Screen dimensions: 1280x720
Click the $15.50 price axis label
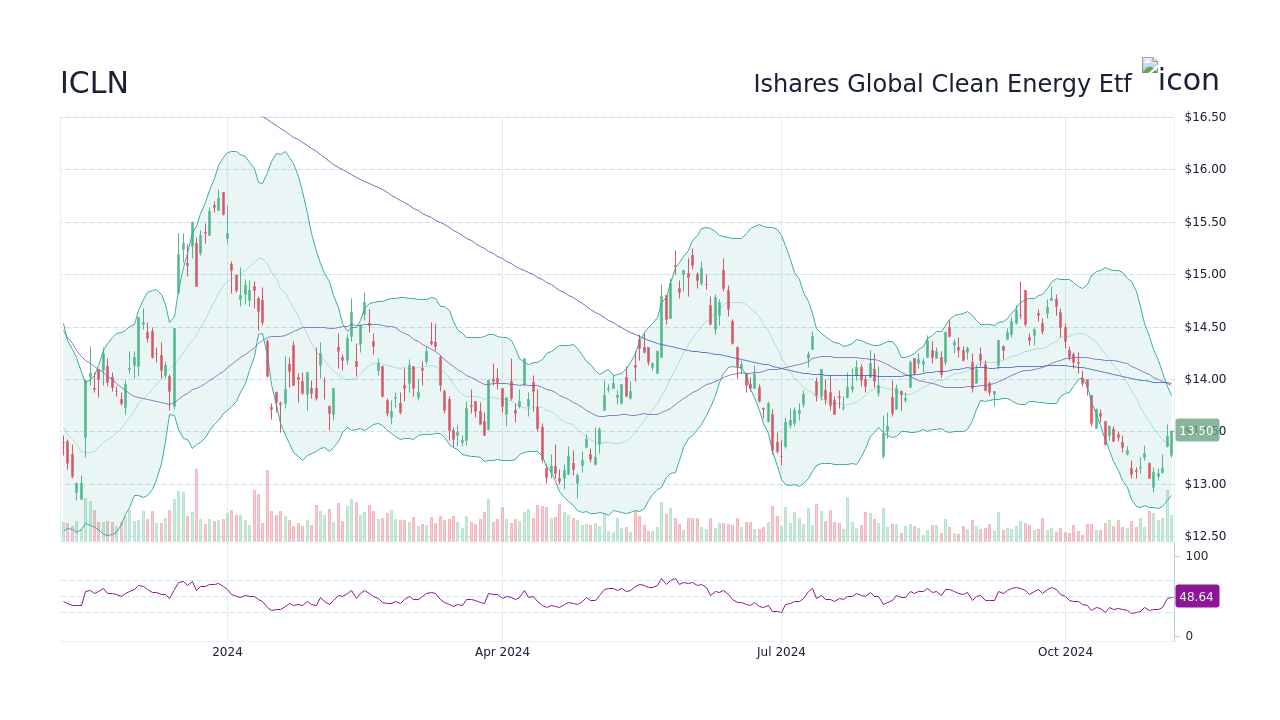1205,222
